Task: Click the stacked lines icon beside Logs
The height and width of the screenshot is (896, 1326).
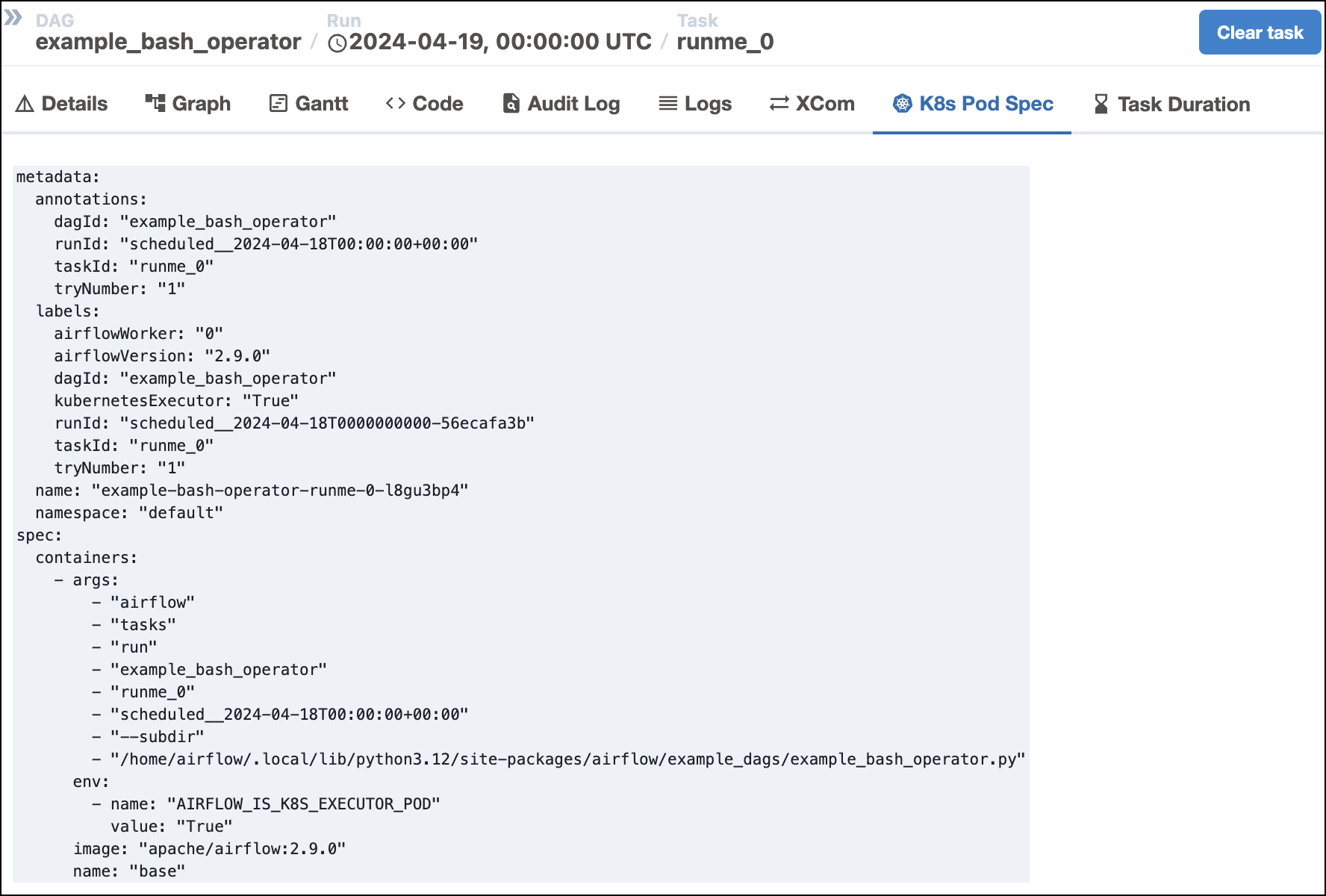Action: [667, 104]
